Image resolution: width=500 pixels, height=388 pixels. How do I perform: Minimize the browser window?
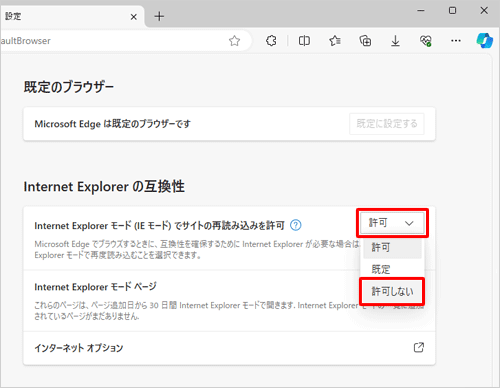click(x=421, y=11)
